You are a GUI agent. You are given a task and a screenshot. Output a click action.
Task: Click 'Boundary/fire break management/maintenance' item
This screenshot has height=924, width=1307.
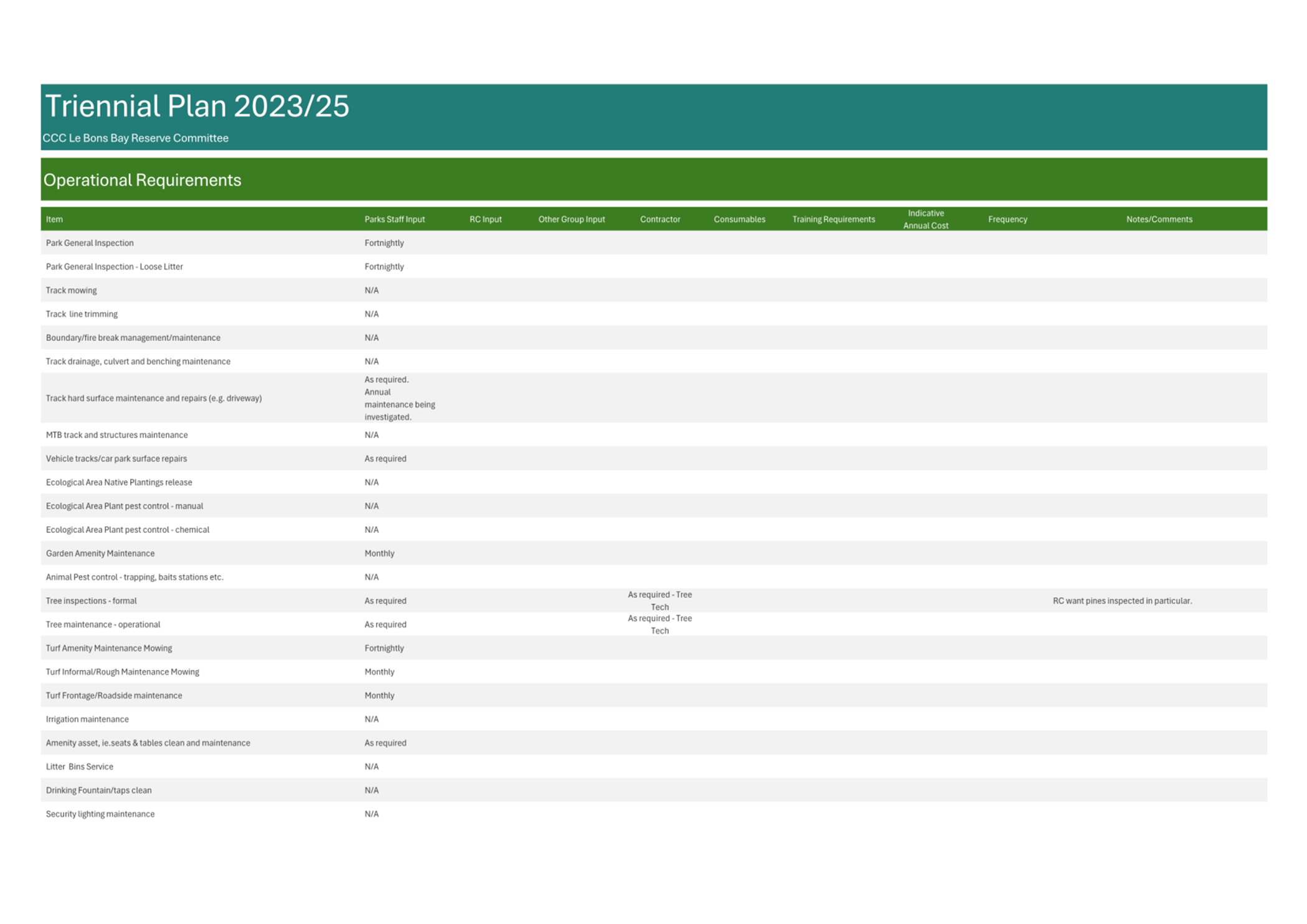tap(133, 337)
